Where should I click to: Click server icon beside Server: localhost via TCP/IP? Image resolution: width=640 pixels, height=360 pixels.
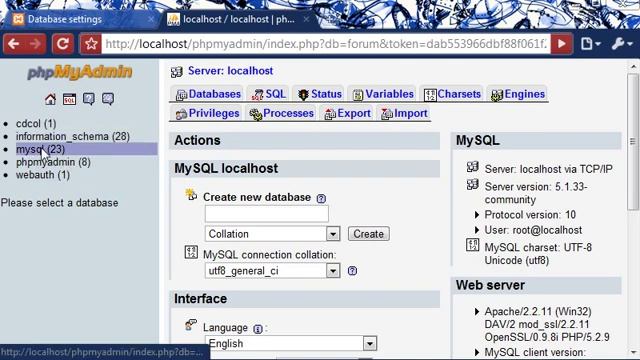pos(473,167)
